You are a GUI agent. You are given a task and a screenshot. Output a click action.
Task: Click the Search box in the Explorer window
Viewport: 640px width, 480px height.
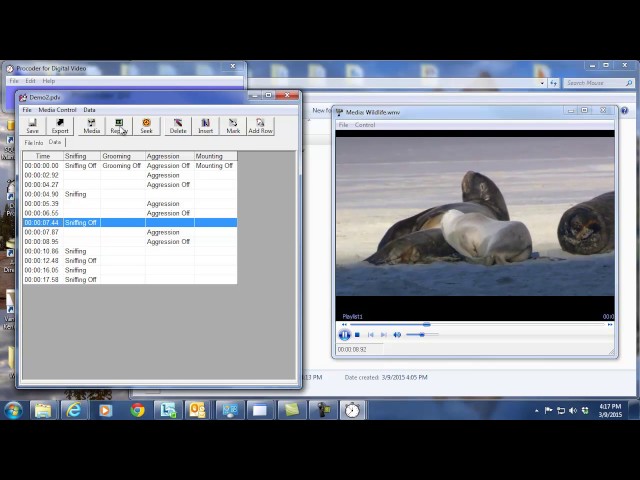click(598, 83)
